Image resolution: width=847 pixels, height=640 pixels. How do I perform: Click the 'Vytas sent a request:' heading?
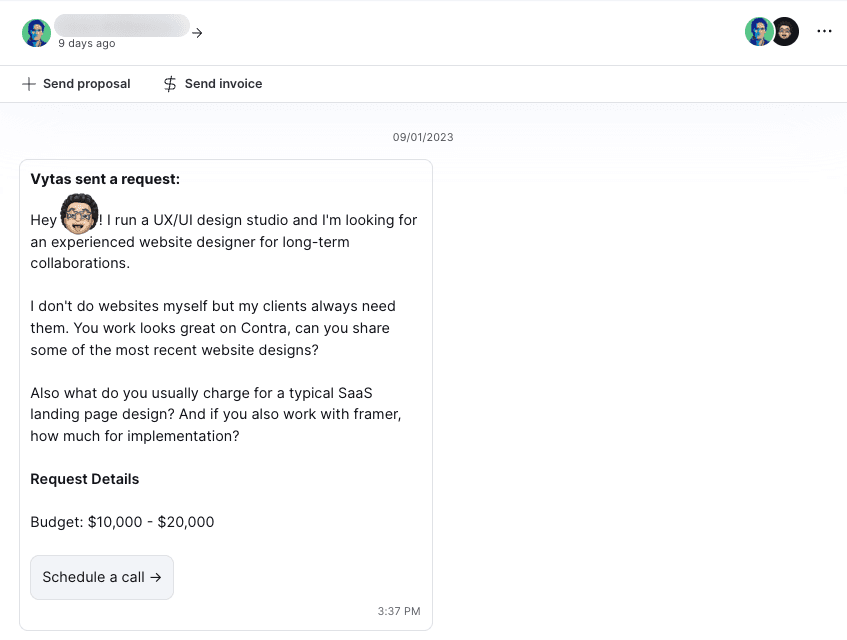pyautogui.click(x=105, y=179)
